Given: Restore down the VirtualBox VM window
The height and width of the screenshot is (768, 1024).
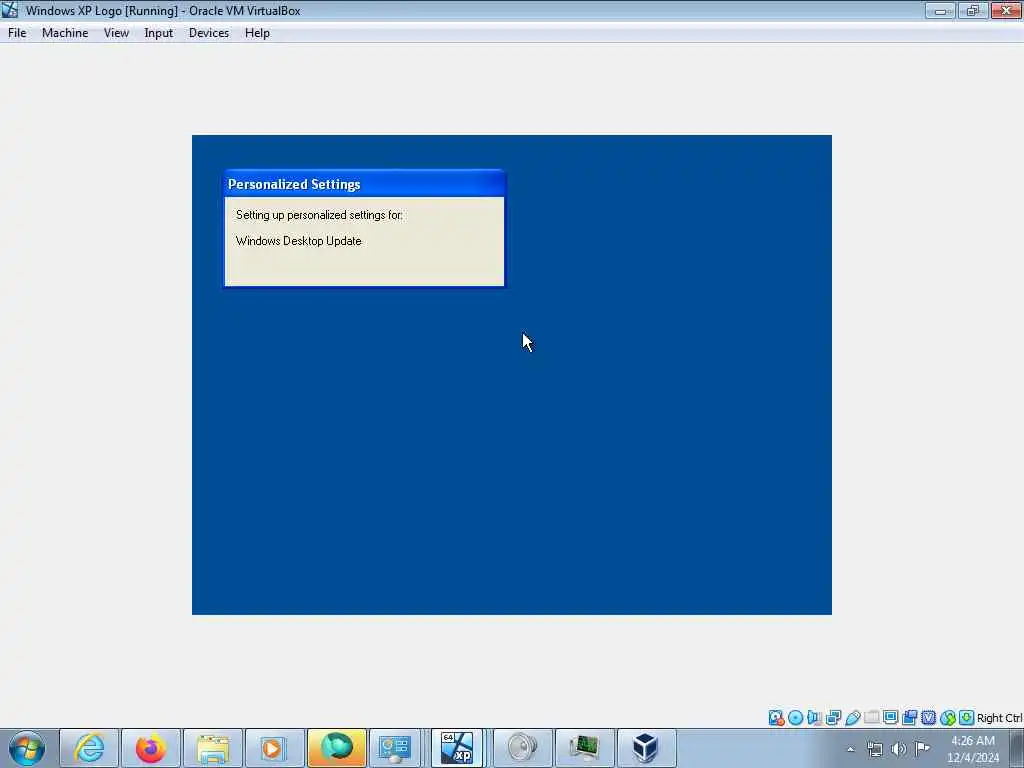Looking at the screenshot, I should coord(972,10).
